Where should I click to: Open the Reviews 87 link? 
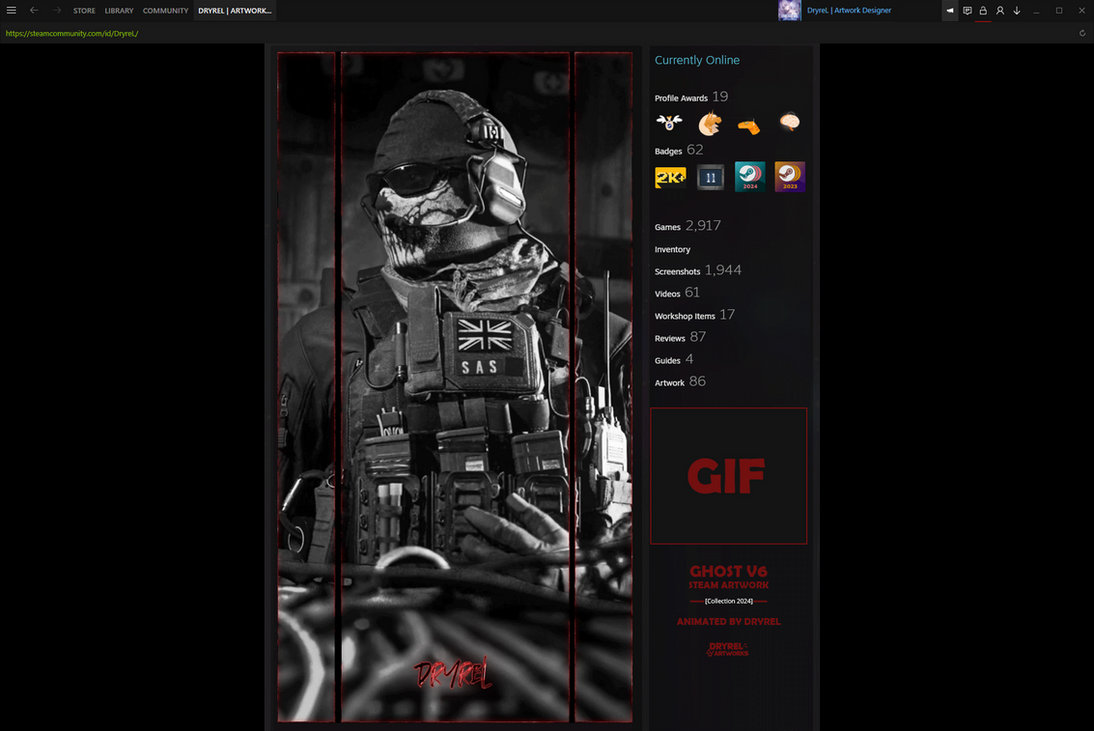[680, 338]
